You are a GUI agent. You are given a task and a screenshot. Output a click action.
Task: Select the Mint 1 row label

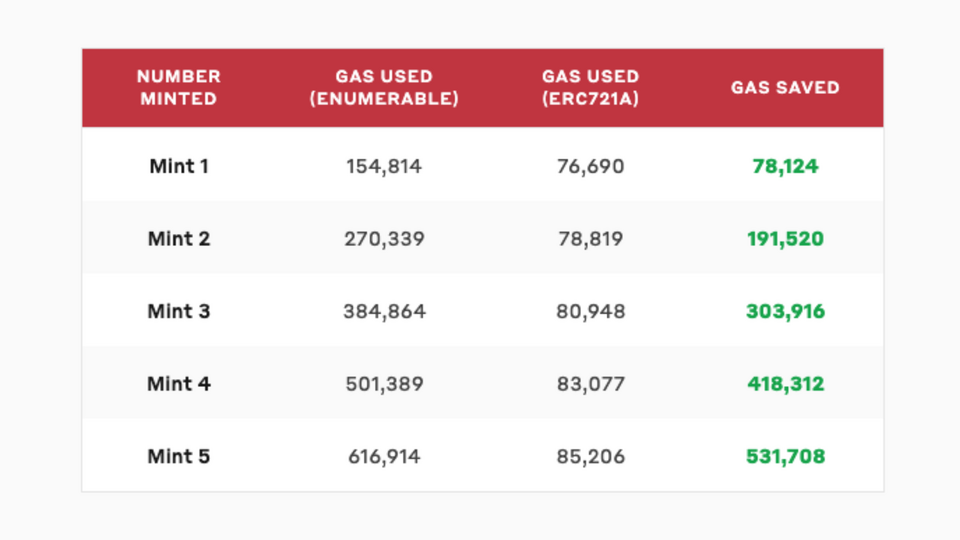179,166
